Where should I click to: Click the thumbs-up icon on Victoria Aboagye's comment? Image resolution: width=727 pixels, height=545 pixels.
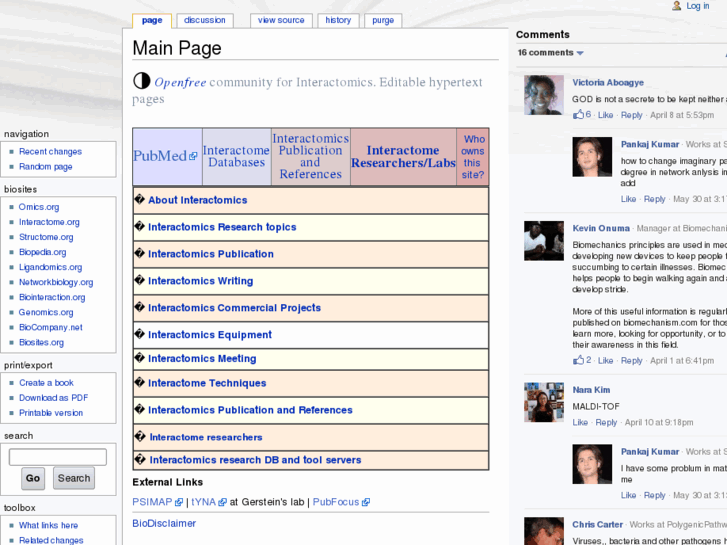coord(578,114)
